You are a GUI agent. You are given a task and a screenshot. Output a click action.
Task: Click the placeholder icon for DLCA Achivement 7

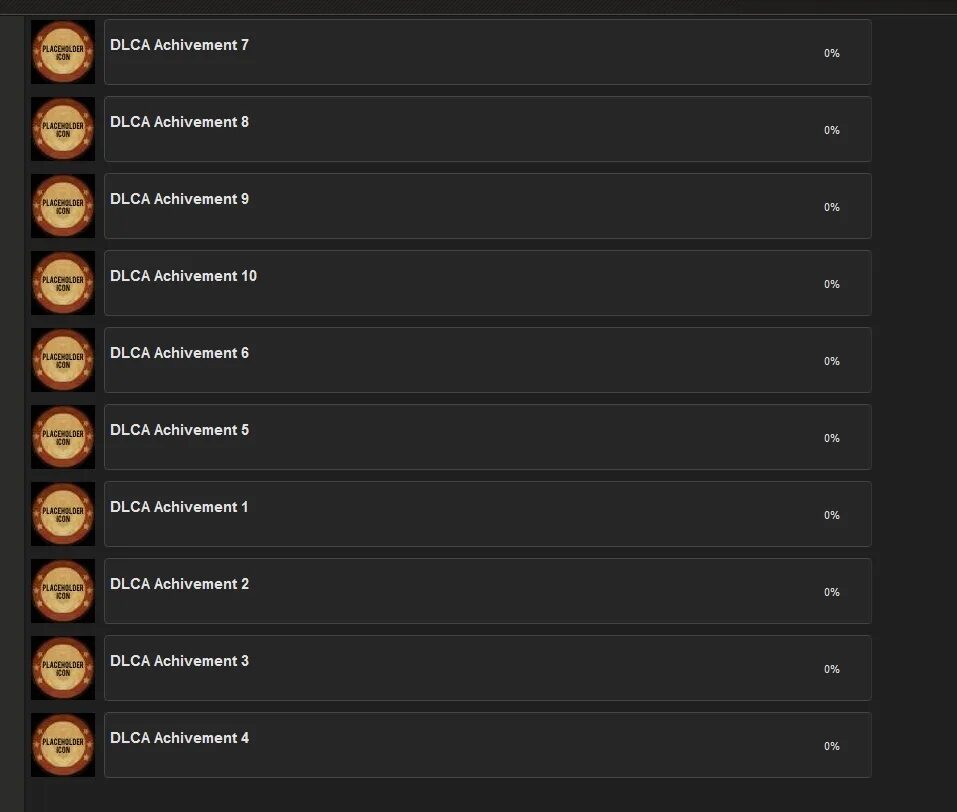pos(63,52)
